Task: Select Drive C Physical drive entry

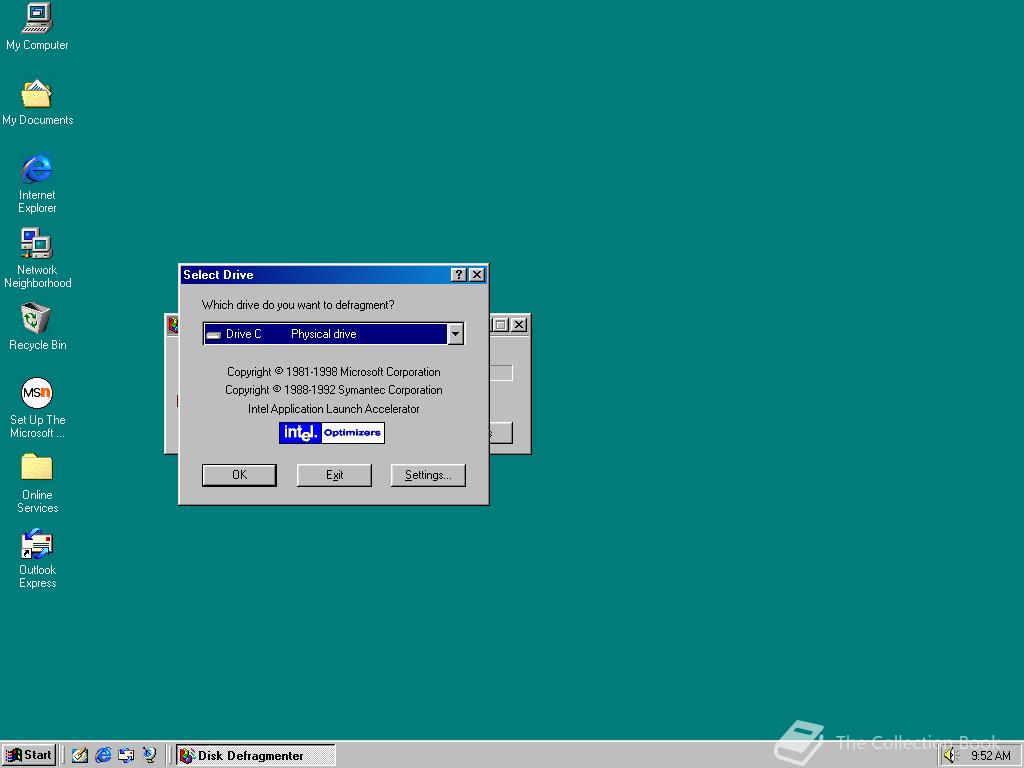Action: pos(325,334)
